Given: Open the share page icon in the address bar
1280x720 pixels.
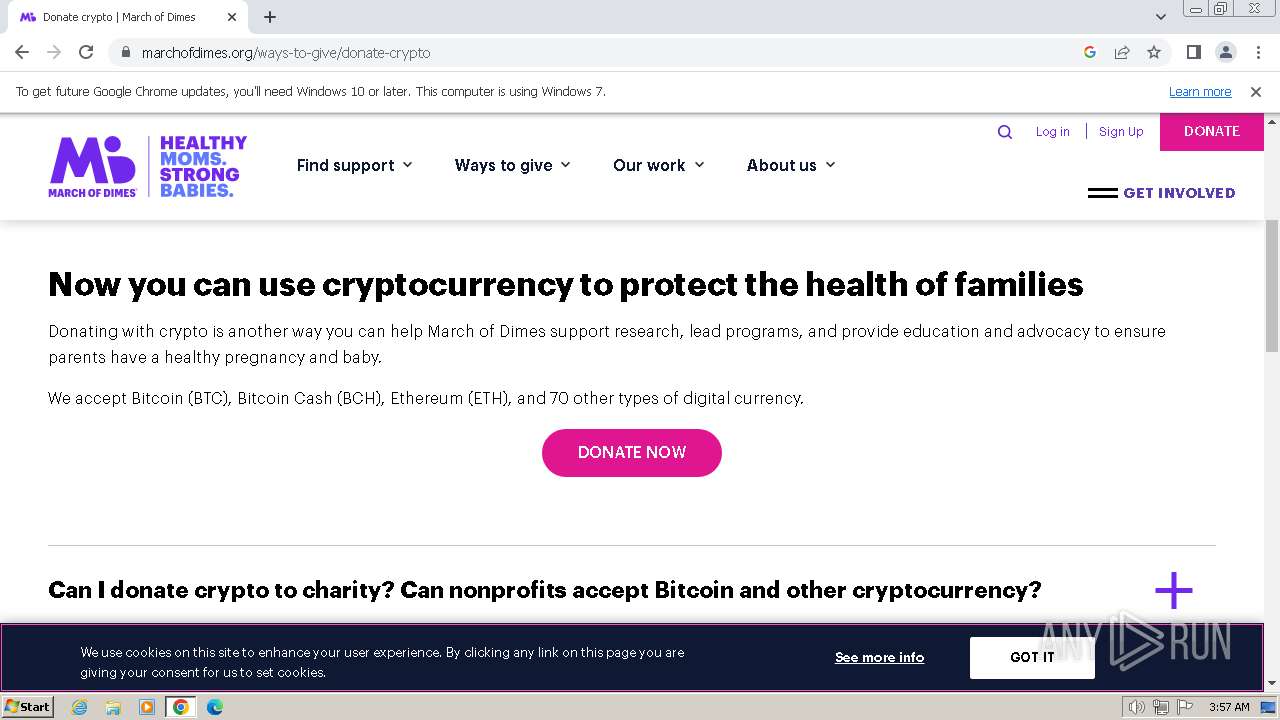Looking at the screenshot, I should (1122, 52).
